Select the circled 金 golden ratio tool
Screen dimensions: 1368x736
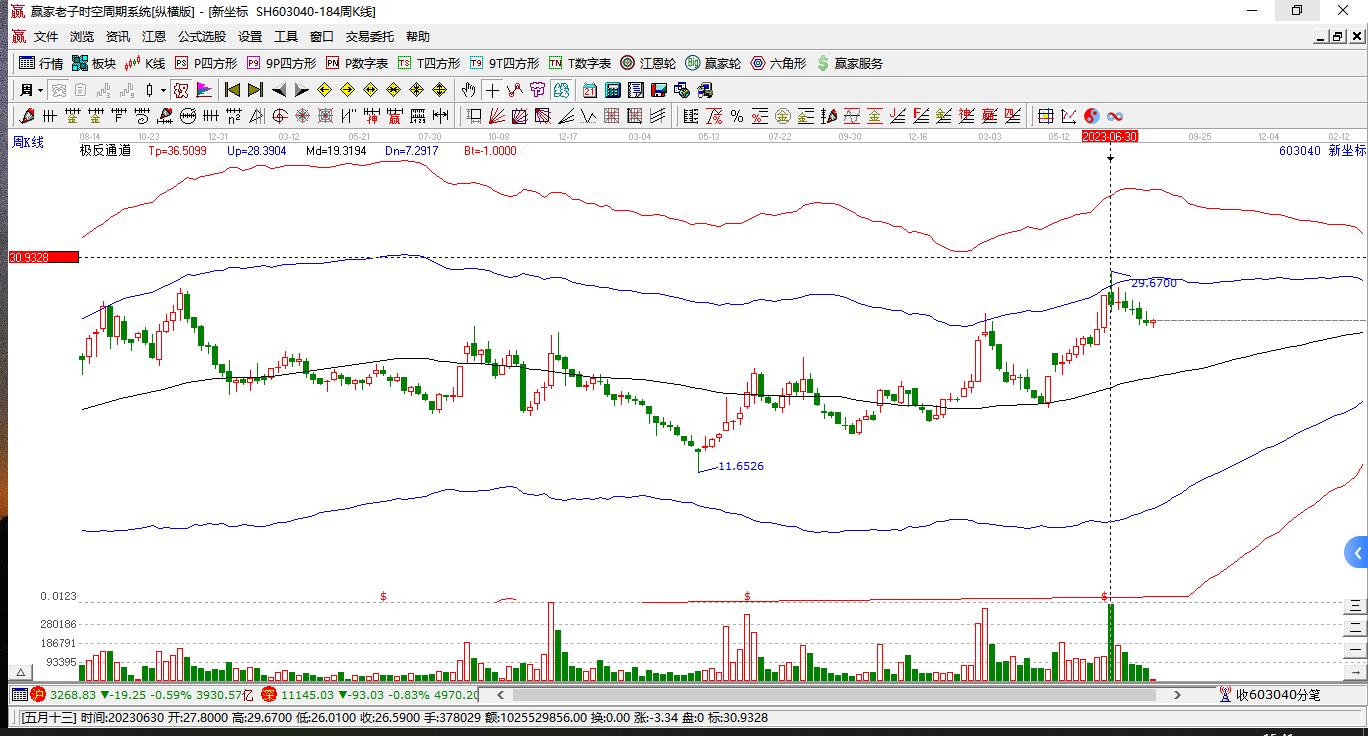click(x=782, y=116)
